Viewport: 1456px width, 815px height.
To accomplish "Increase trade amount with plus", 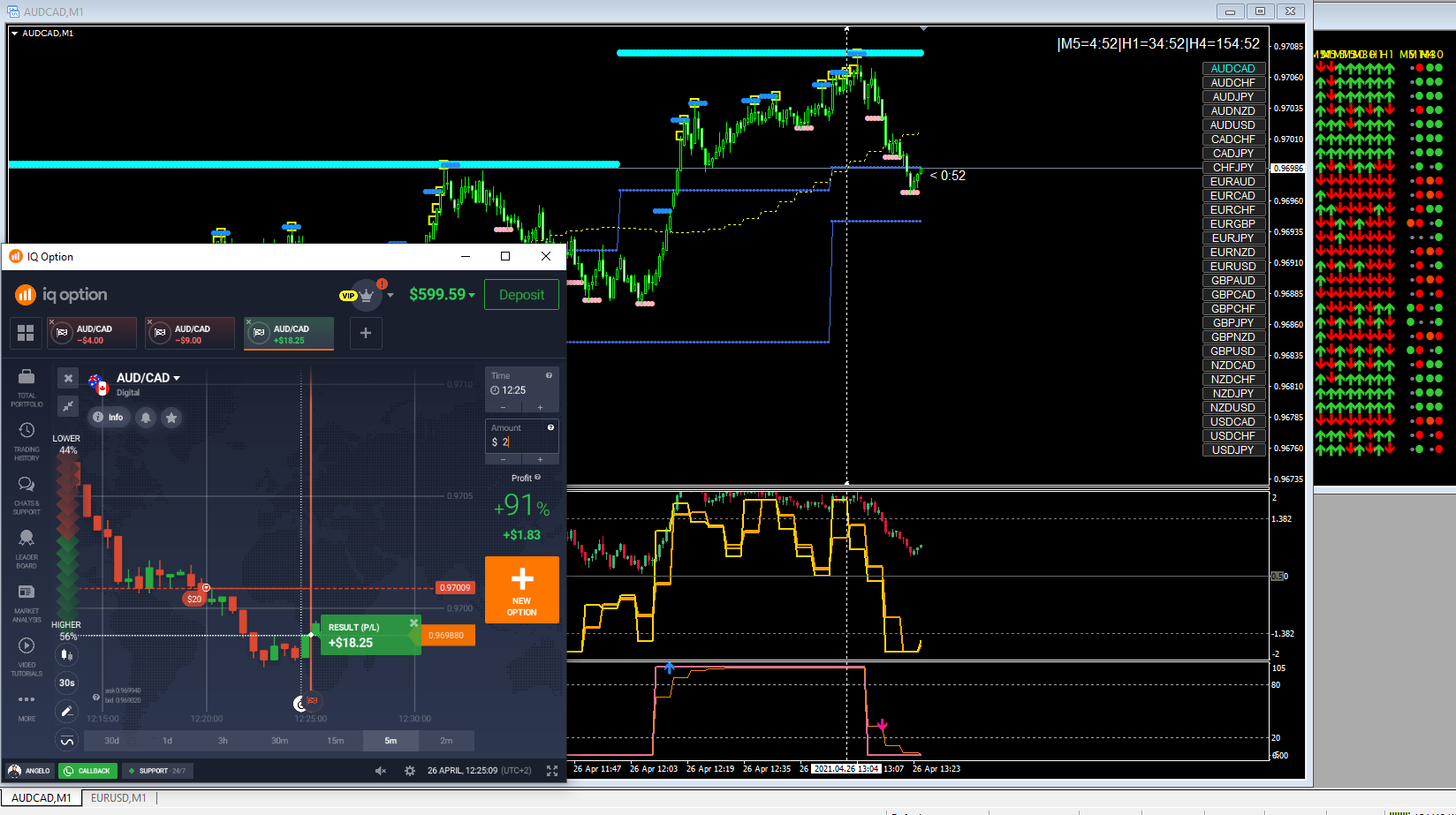I will pyautogui.click(x=541, y=459).
